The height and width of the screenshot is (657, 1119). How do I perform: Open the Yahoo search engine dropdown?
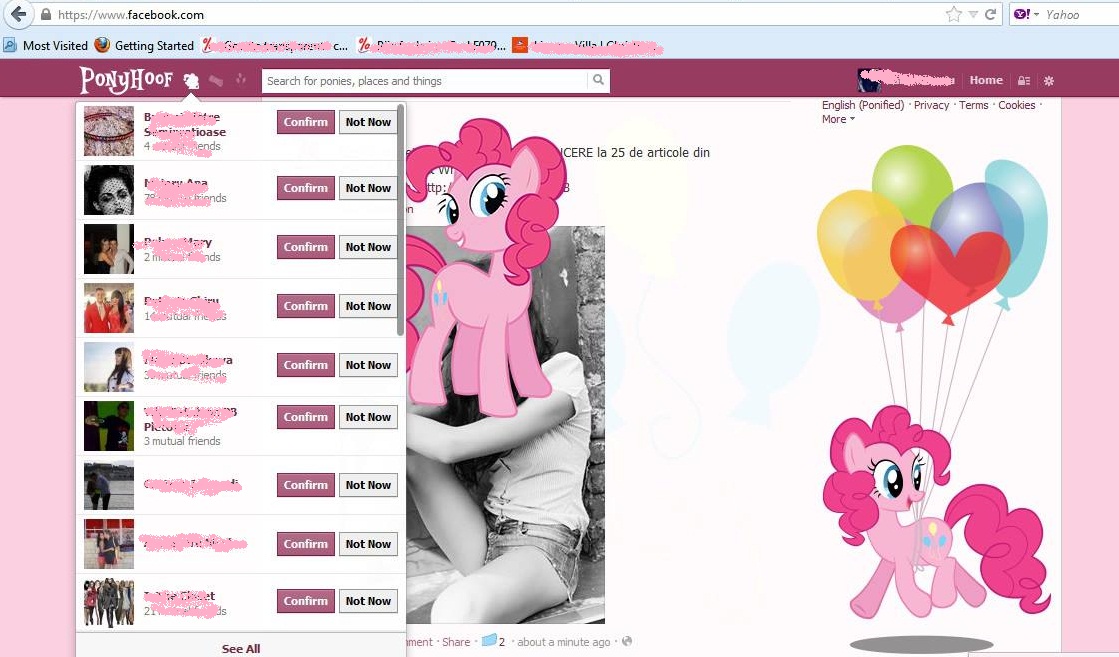(1027, 14)
